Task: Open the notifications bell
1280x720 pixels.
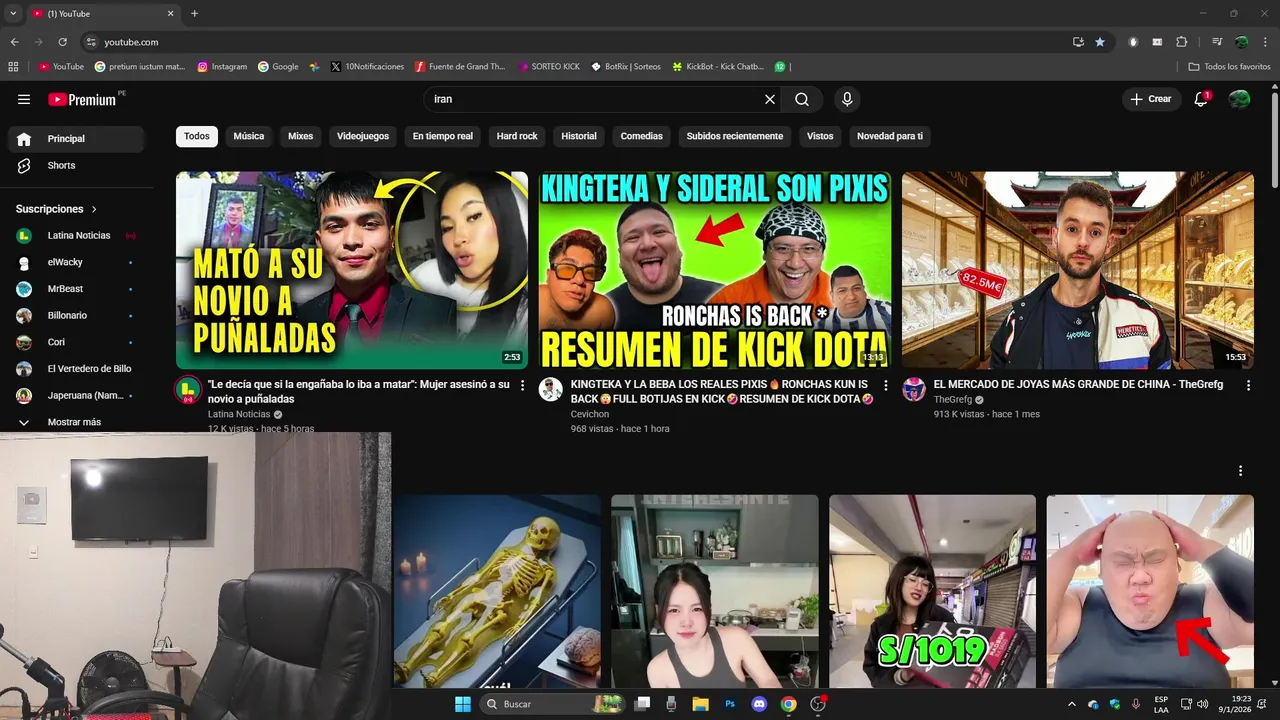Action: coord(1202,99)
